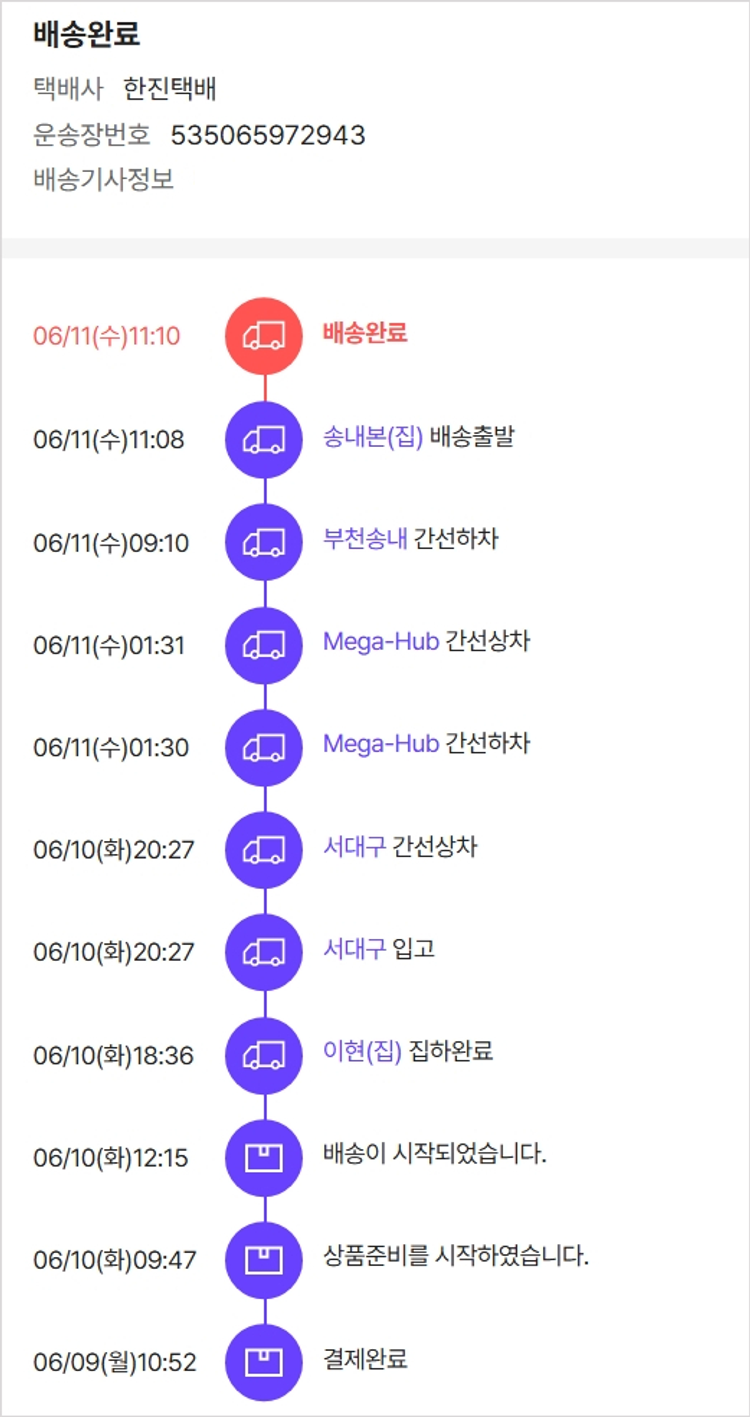Click the red delivery-complete truck icon
Image resolution: width=750 pixels, height=1417 pixels.
pos(264,336)
